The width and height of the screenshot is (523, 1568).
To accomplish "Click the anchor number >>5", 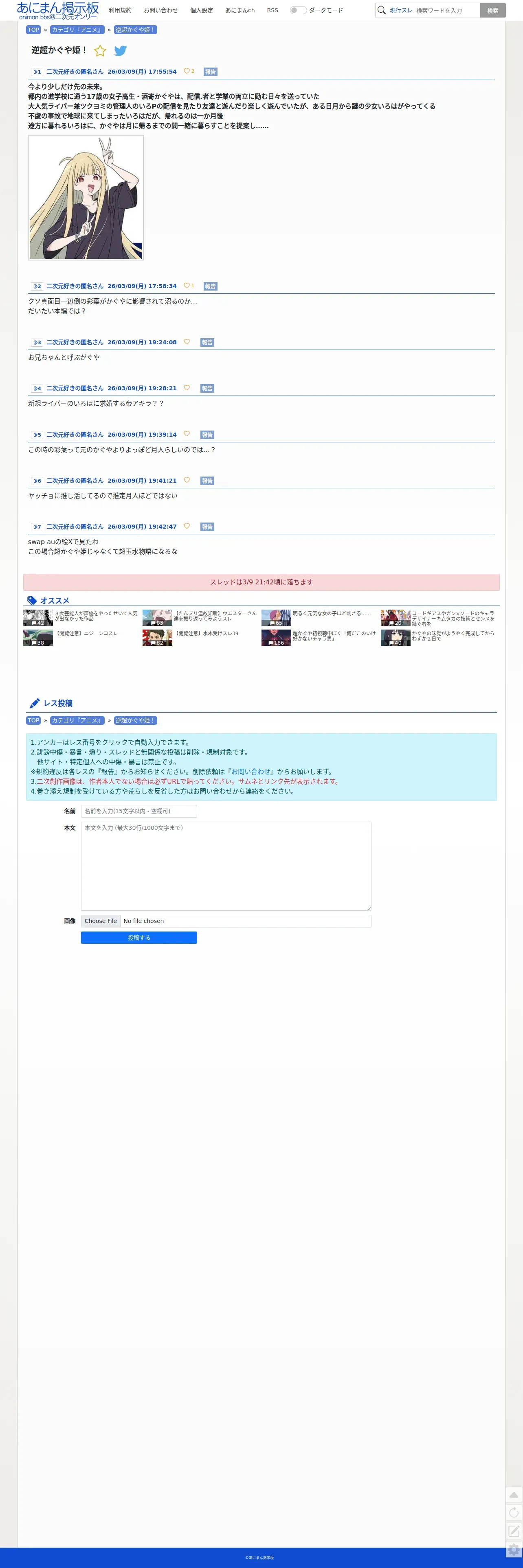I will coord(37,435).
